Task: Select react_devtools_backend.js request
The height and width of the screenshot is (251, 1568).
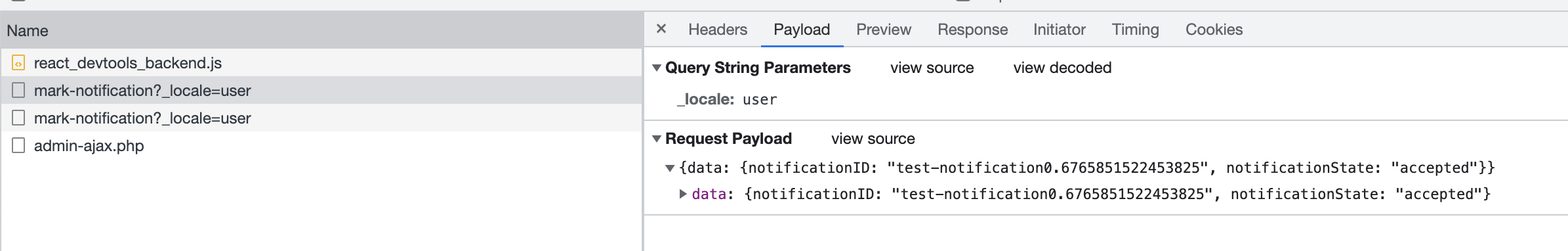Action: click(321, 63)
